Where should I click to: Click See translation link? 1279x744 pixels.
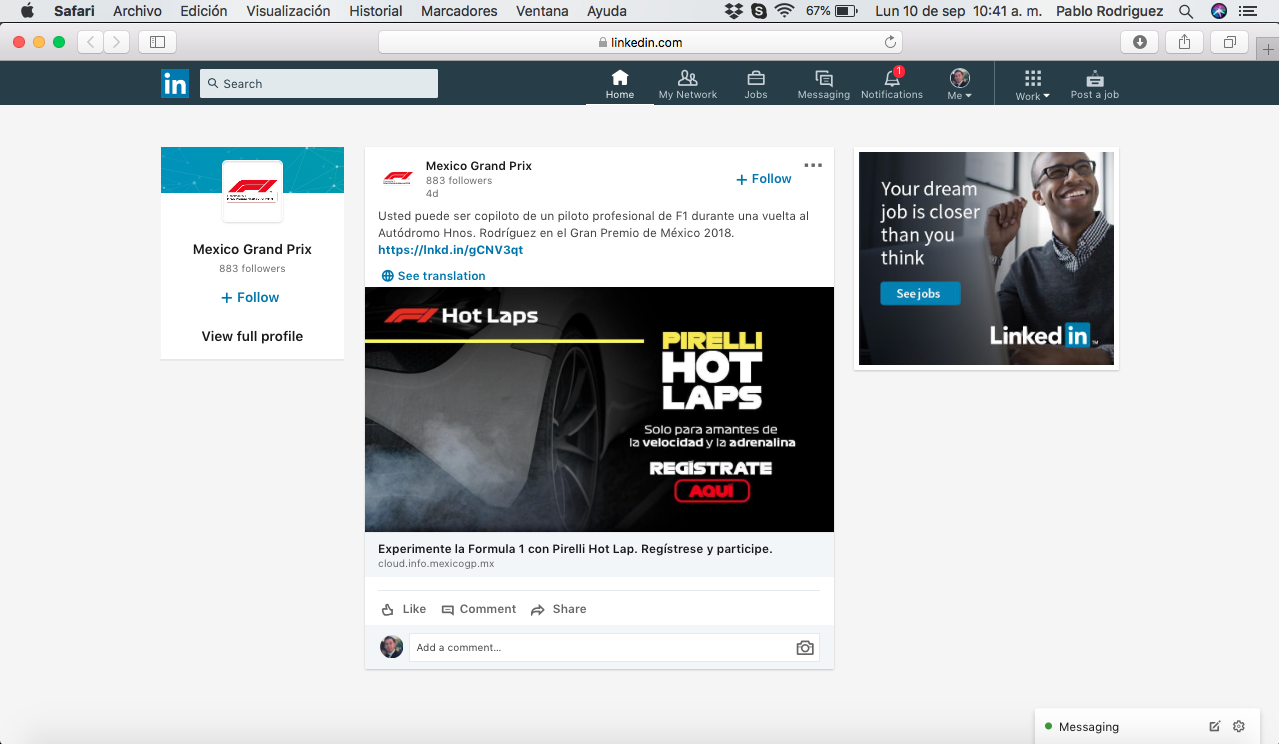point(434,276)
